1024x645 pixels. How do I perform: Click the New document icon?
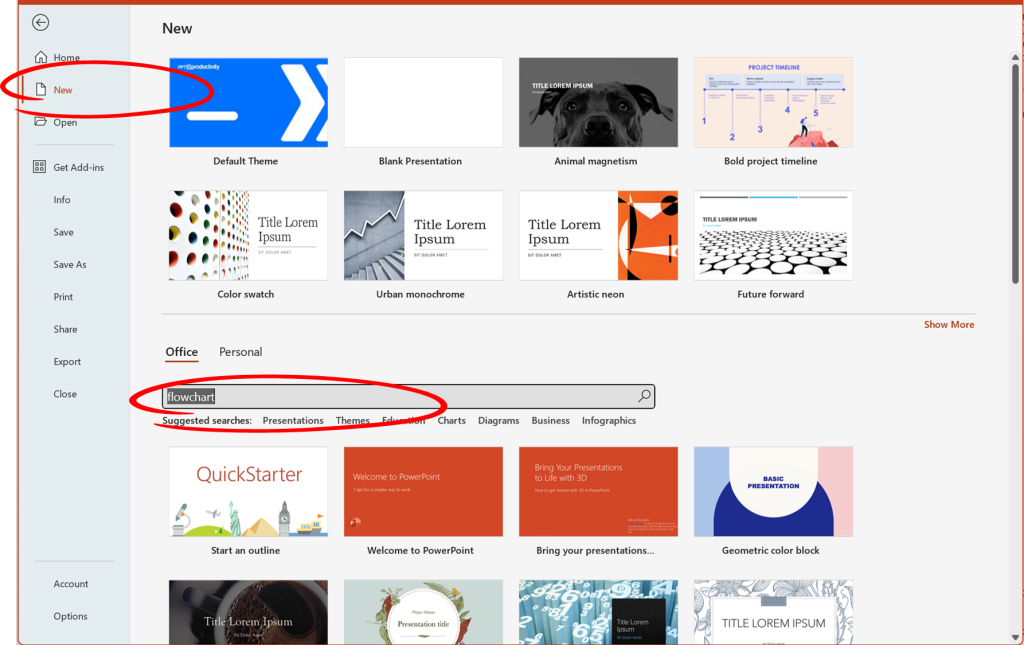point(40,89)
